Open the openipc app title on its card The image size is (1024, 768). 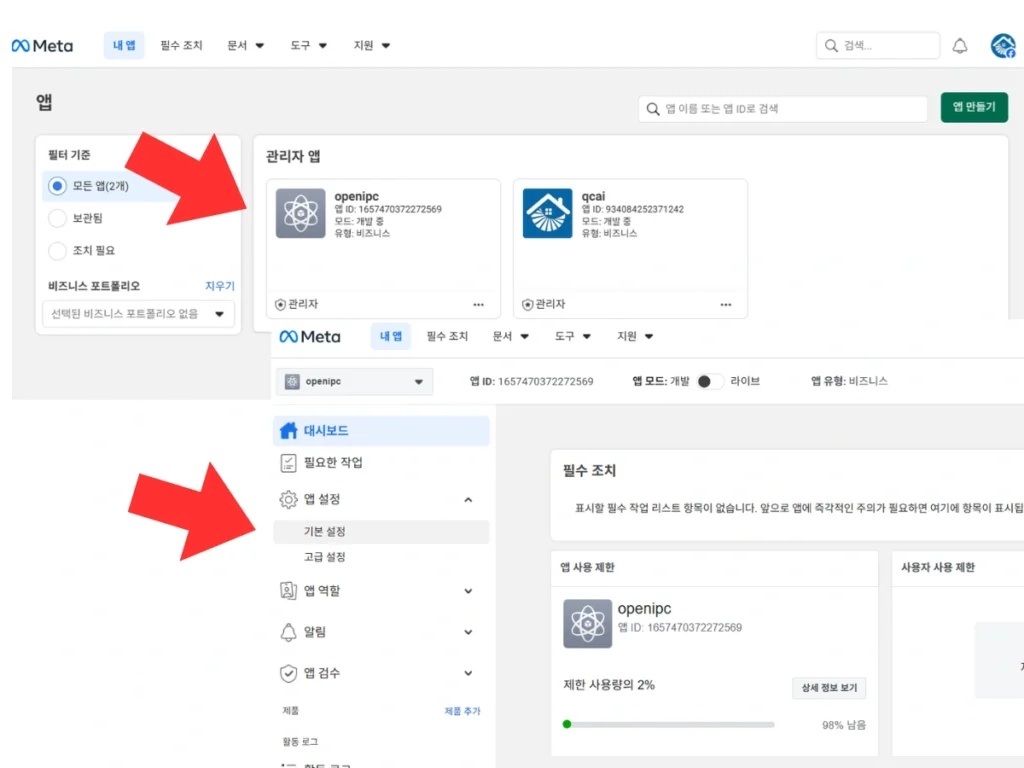coord(357,196)
